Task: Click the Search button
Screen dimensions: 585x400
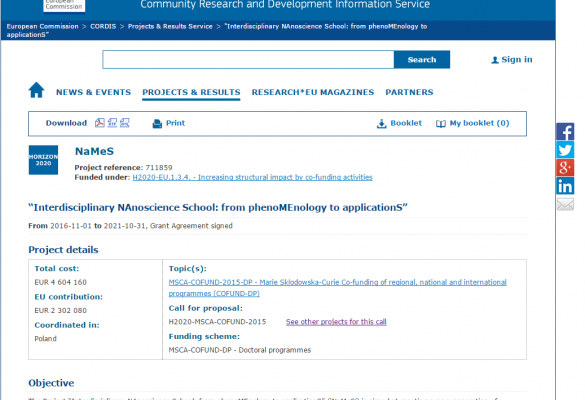Action: tap(422, 60)
